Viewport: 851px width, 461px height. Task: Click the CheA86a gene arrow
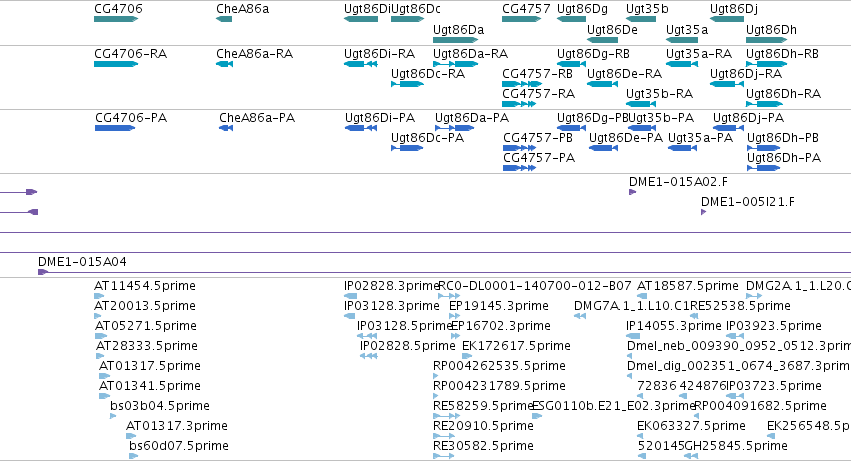(x=224, y=19)
